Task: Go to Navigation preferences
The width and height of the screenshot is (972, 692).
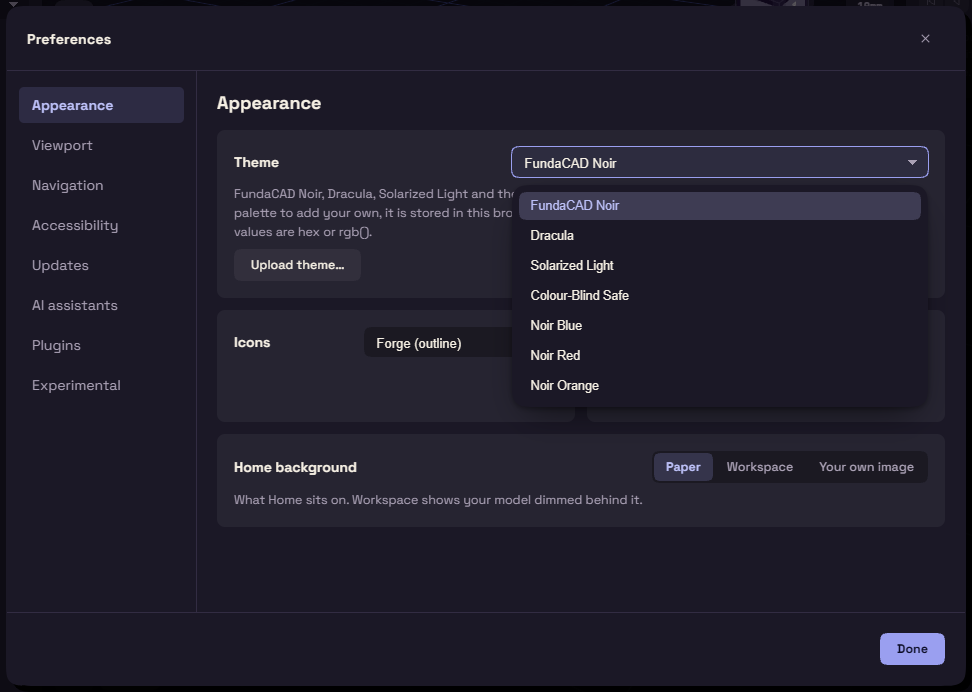Action: pyautogui.click(x=101, y=185)
